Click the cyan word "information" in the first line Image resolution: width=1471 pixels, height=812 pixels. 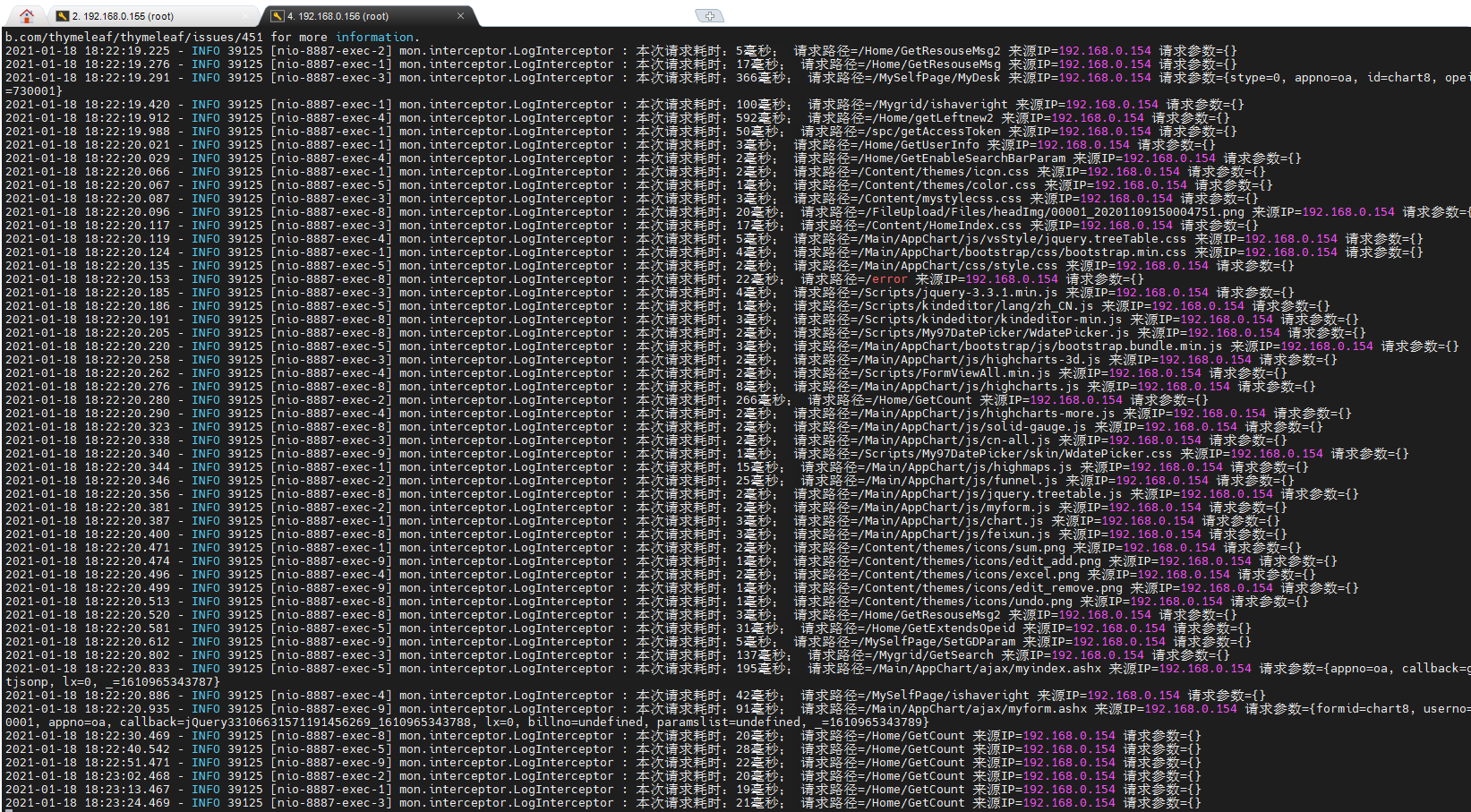tap(374, 38)
